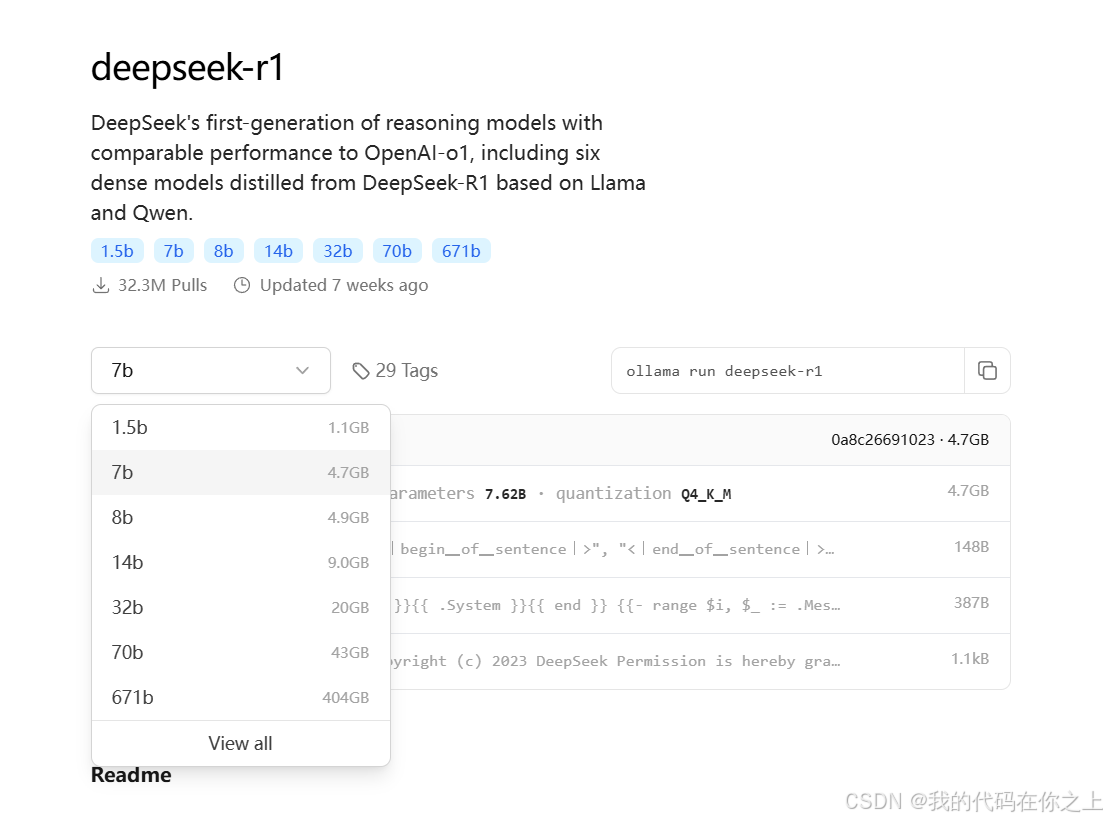Image resolution: width=1107 pixels, height=821 pixels.
Task: Click the "671b" blue tag
Action: click(x=461, y=250)
